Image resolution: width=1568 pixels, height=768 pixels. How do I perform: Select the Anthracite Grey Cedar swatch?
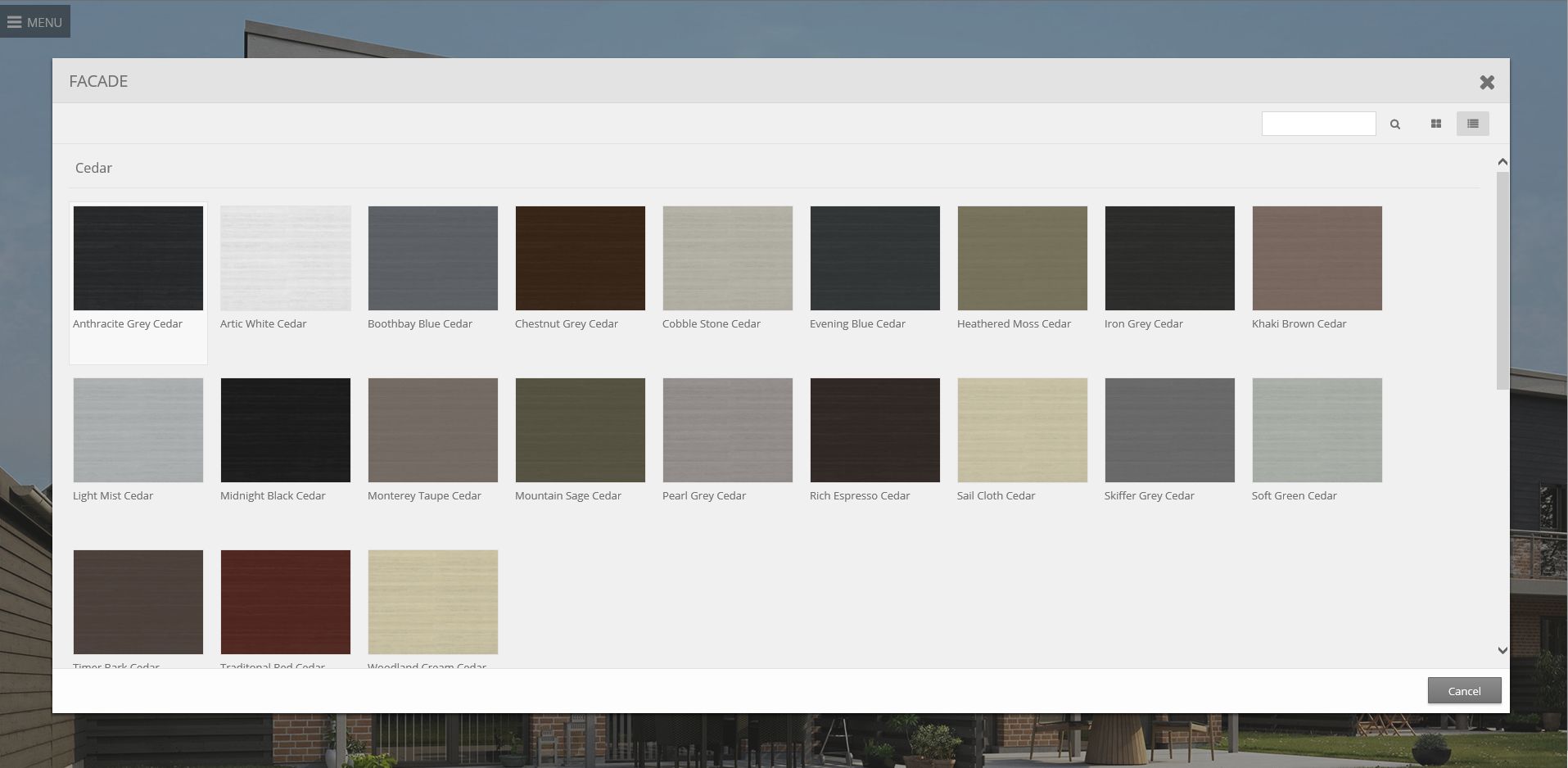click(x=138, y=259)
